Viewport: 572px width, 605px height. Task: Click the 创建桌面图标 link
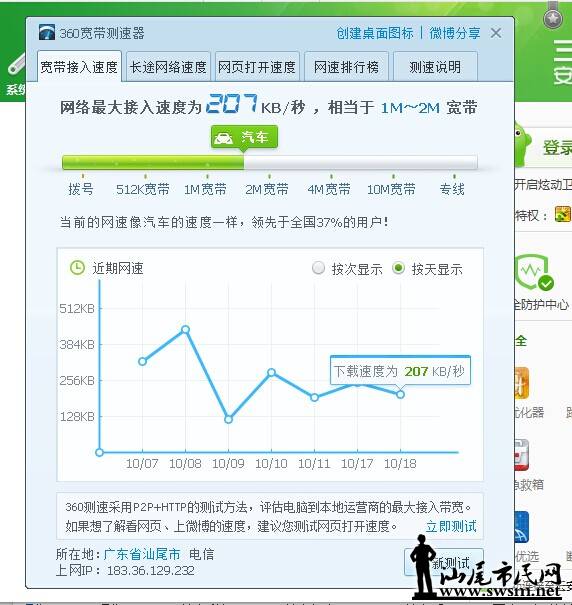375,33
